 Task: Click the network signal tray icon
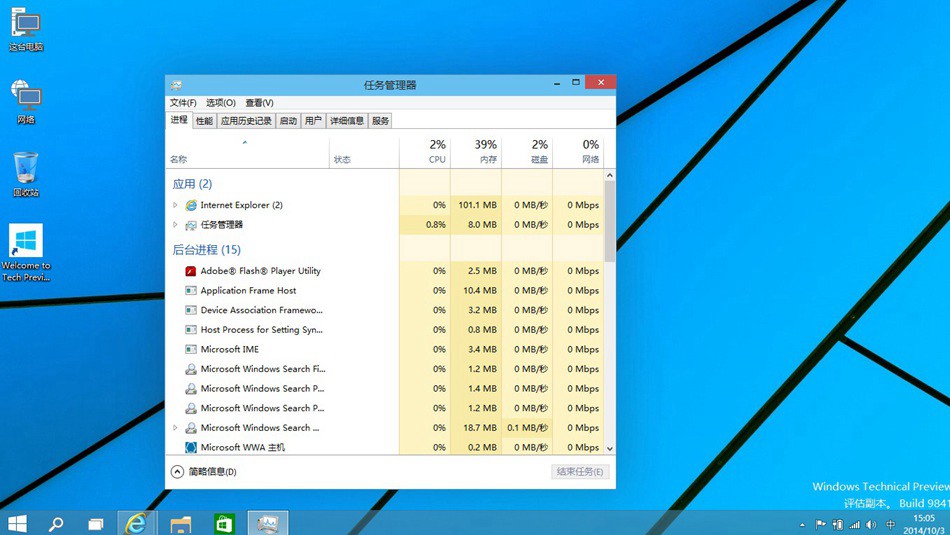point(854,525)
